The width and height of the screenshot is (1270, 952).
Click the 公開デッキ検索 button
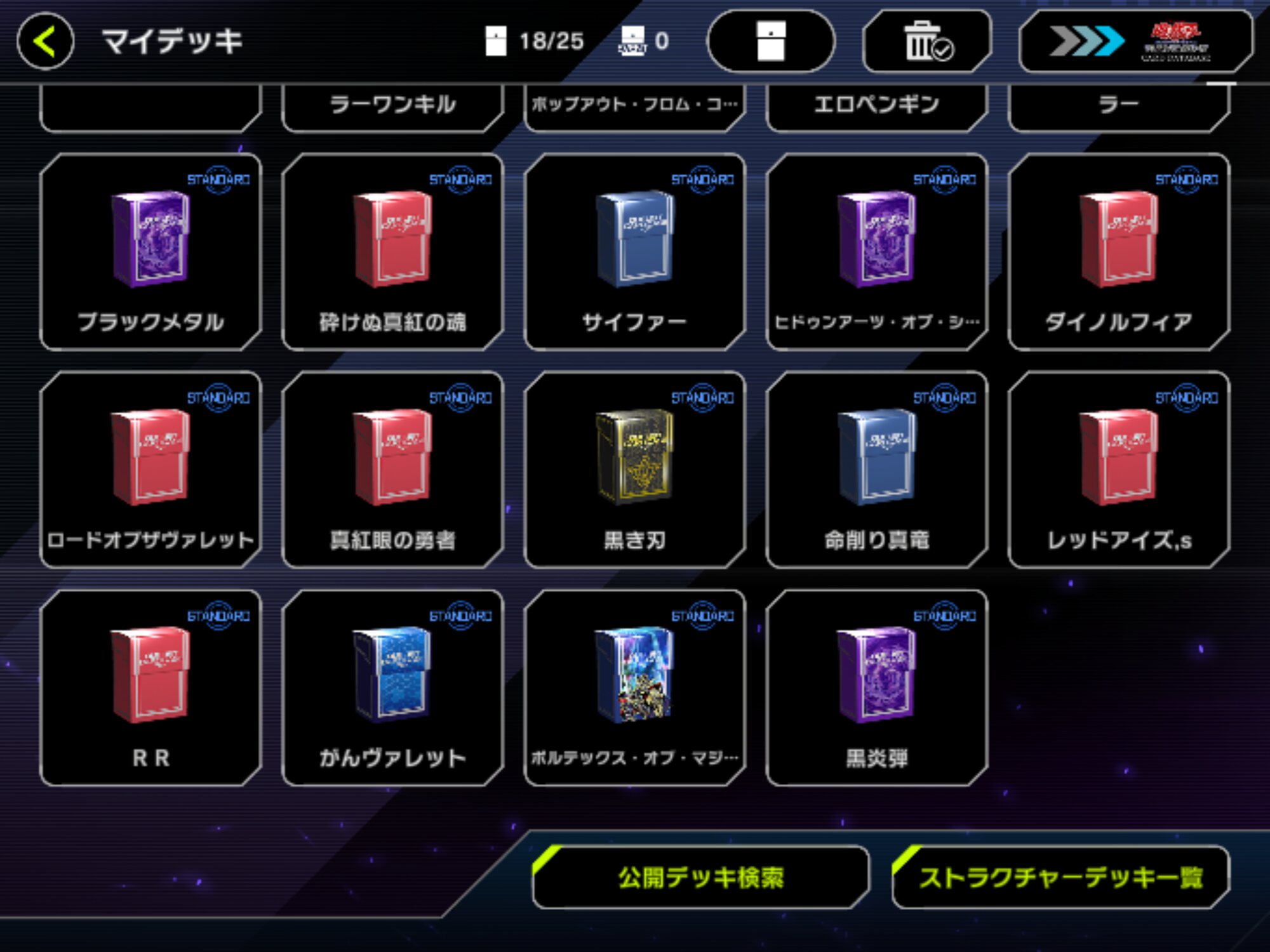[x=701, y=877]
